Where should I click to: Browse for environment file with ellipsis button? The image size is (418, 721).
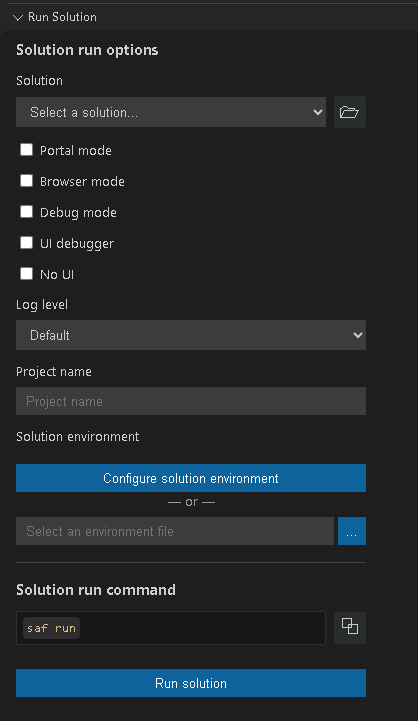(352, 531)
